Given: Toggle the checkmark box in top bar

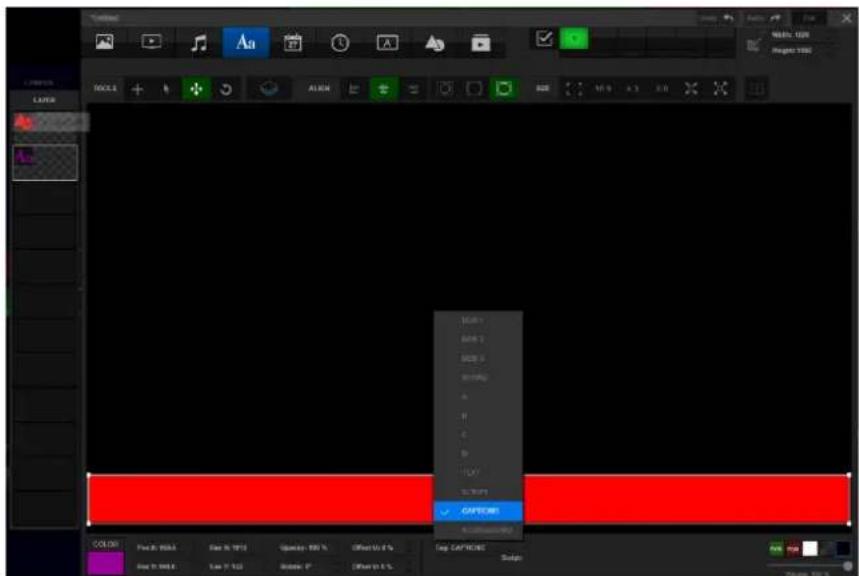Looking at the screenshot, I should [544, 38].
